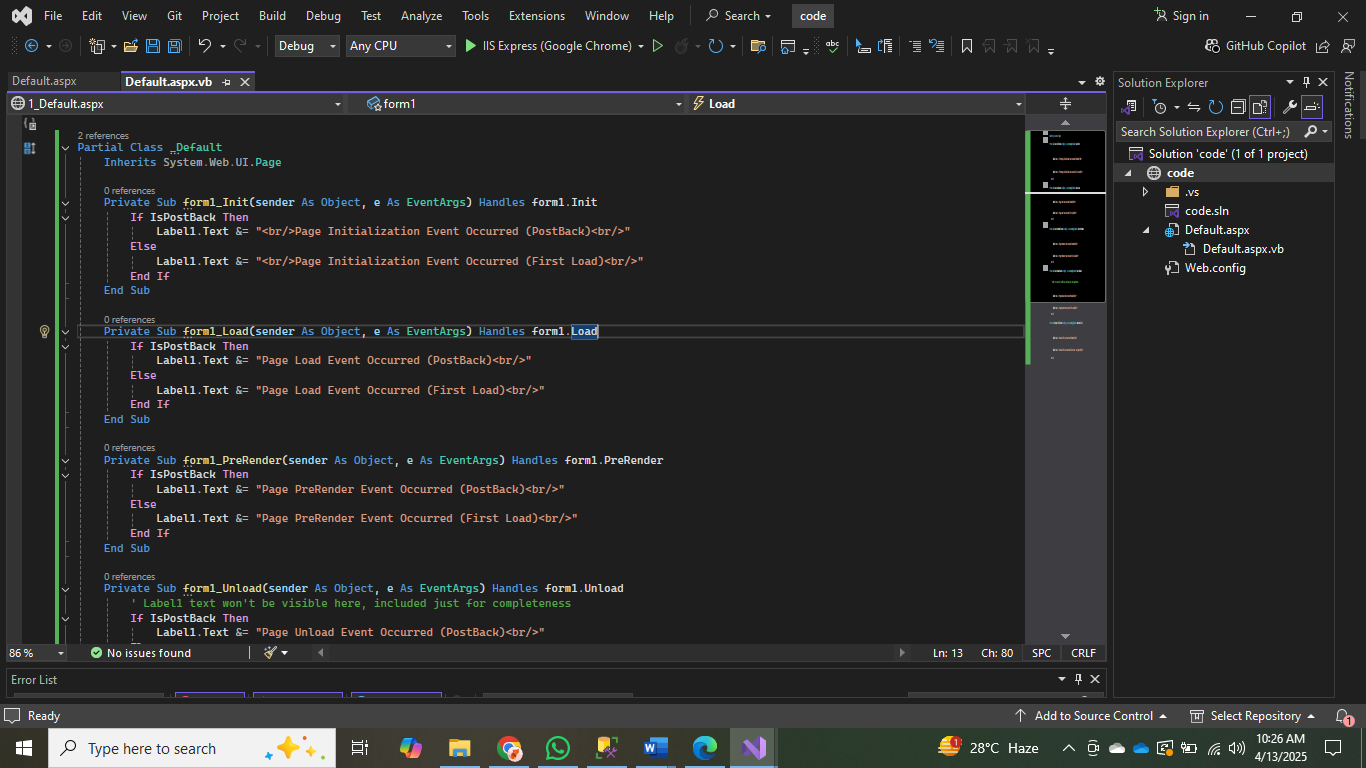Select code.sln in Solution Explorer

pyautogui.click(x=1206, y=211)
